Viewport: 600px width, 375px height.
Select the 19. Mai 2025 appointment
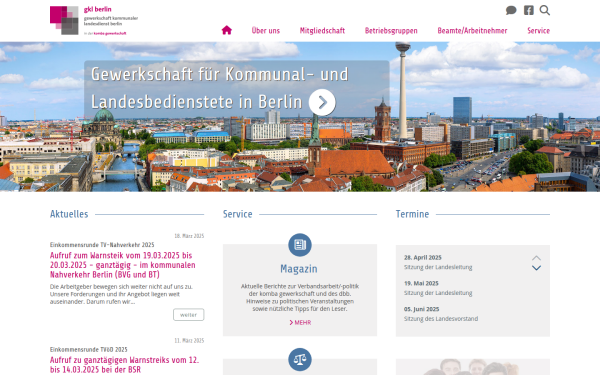pyautogui.click(x=421, y=284)
